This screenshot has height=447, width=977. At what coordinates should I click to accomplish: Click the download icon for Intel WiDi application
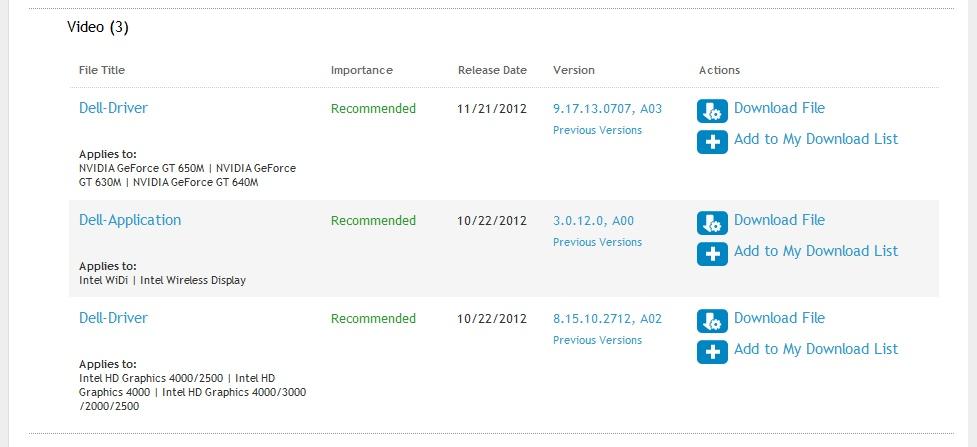(712, 223)
